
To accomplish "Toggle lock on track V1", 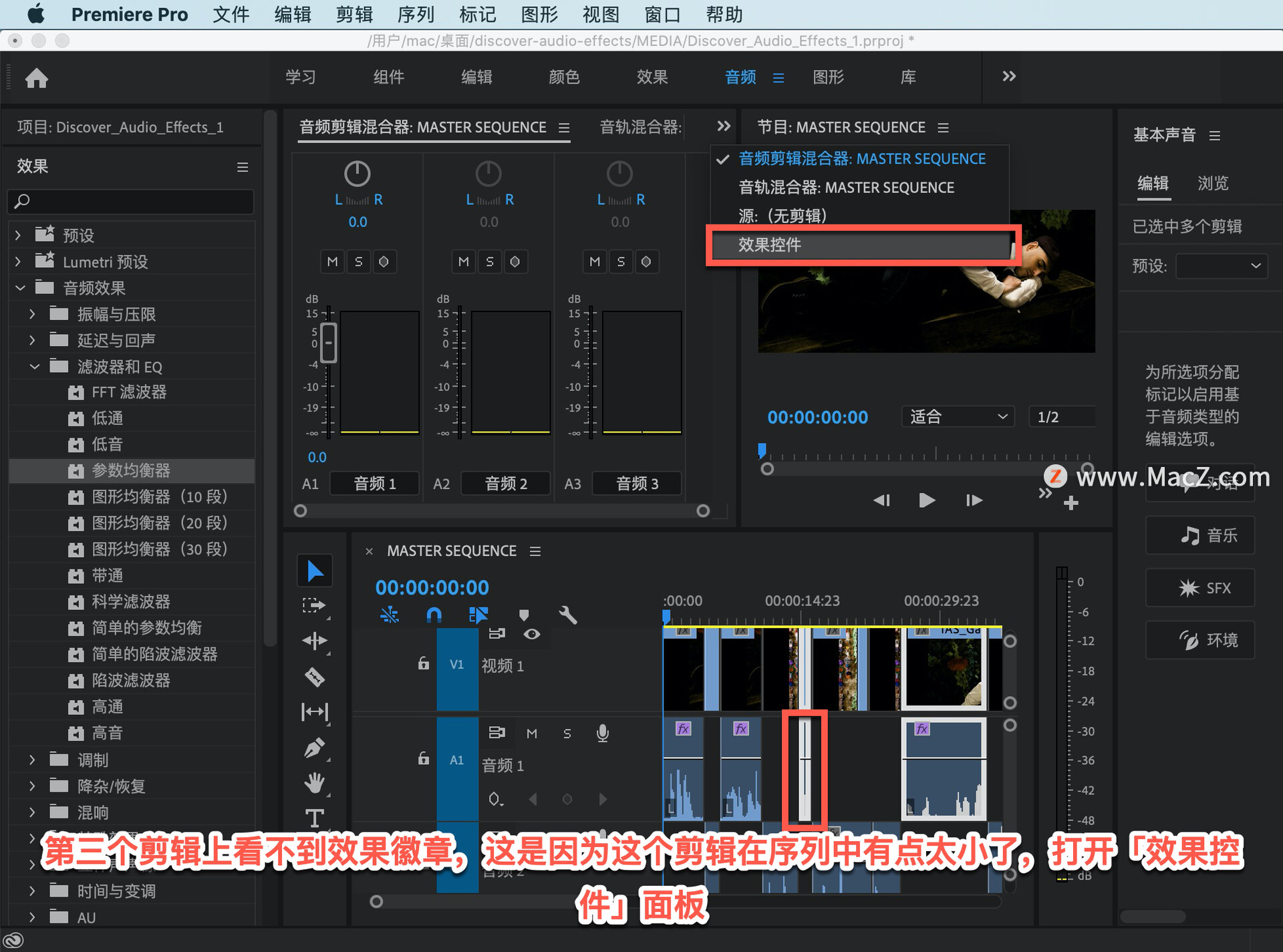I will 423,663.
